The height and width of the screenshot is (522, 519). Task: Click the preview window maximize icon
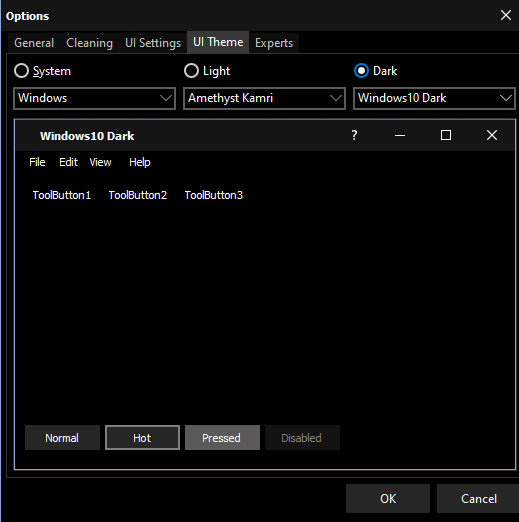446,135
